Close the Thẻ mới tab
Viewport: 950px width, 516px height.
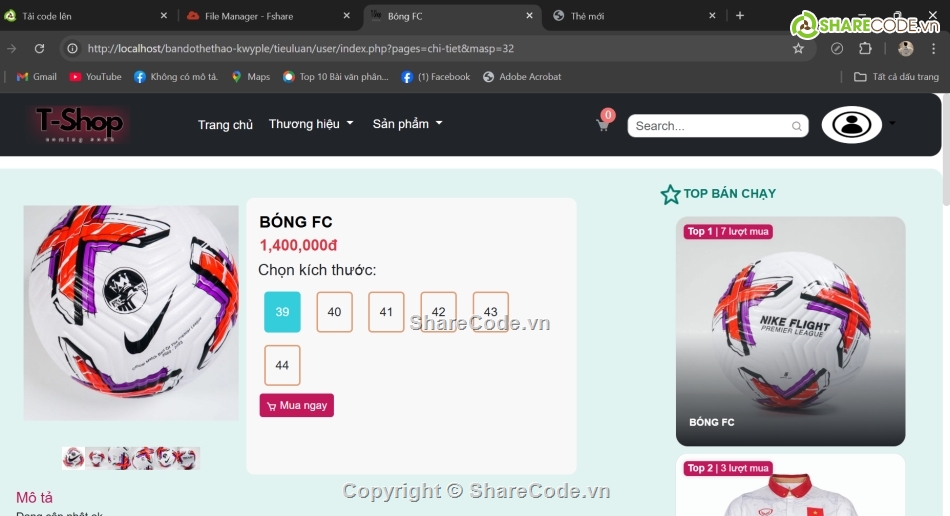pyautogui.click(x=712, y=16)
